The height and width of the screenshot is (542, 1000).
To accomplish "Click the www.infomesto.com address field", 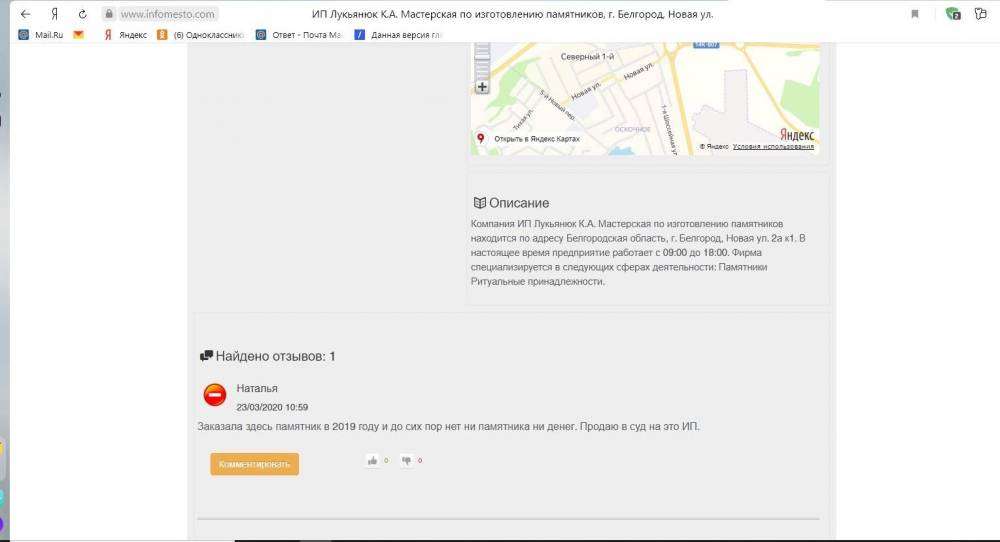I will coord(167,14).
